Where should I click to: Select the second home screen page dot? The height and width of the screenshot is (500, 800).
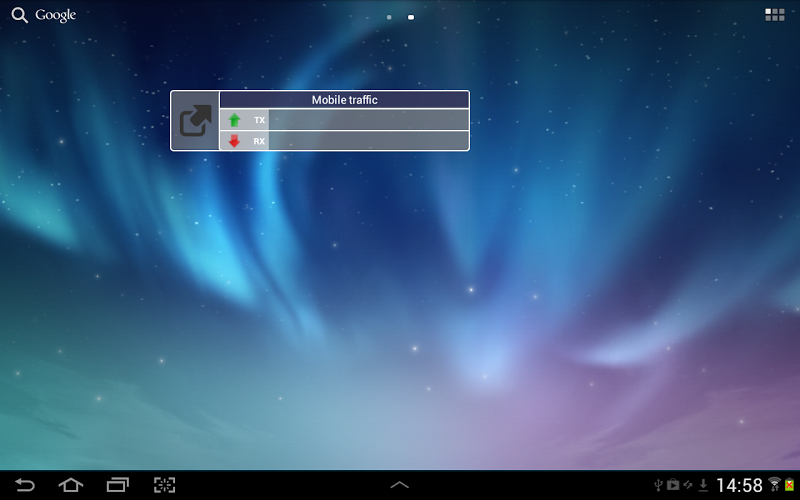pyautogui.click(x=411, y=17)
